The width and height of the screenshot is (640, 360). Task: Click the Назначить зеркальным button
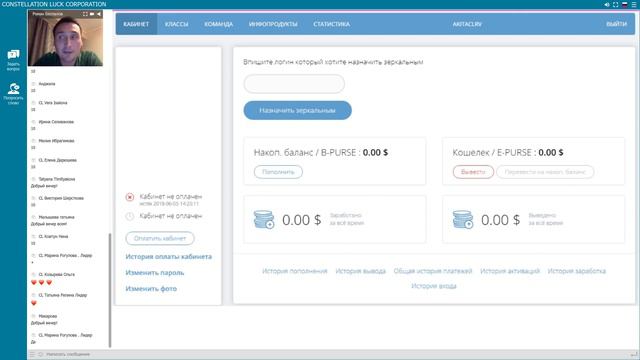pyautogui.click(x=297, y=110)
